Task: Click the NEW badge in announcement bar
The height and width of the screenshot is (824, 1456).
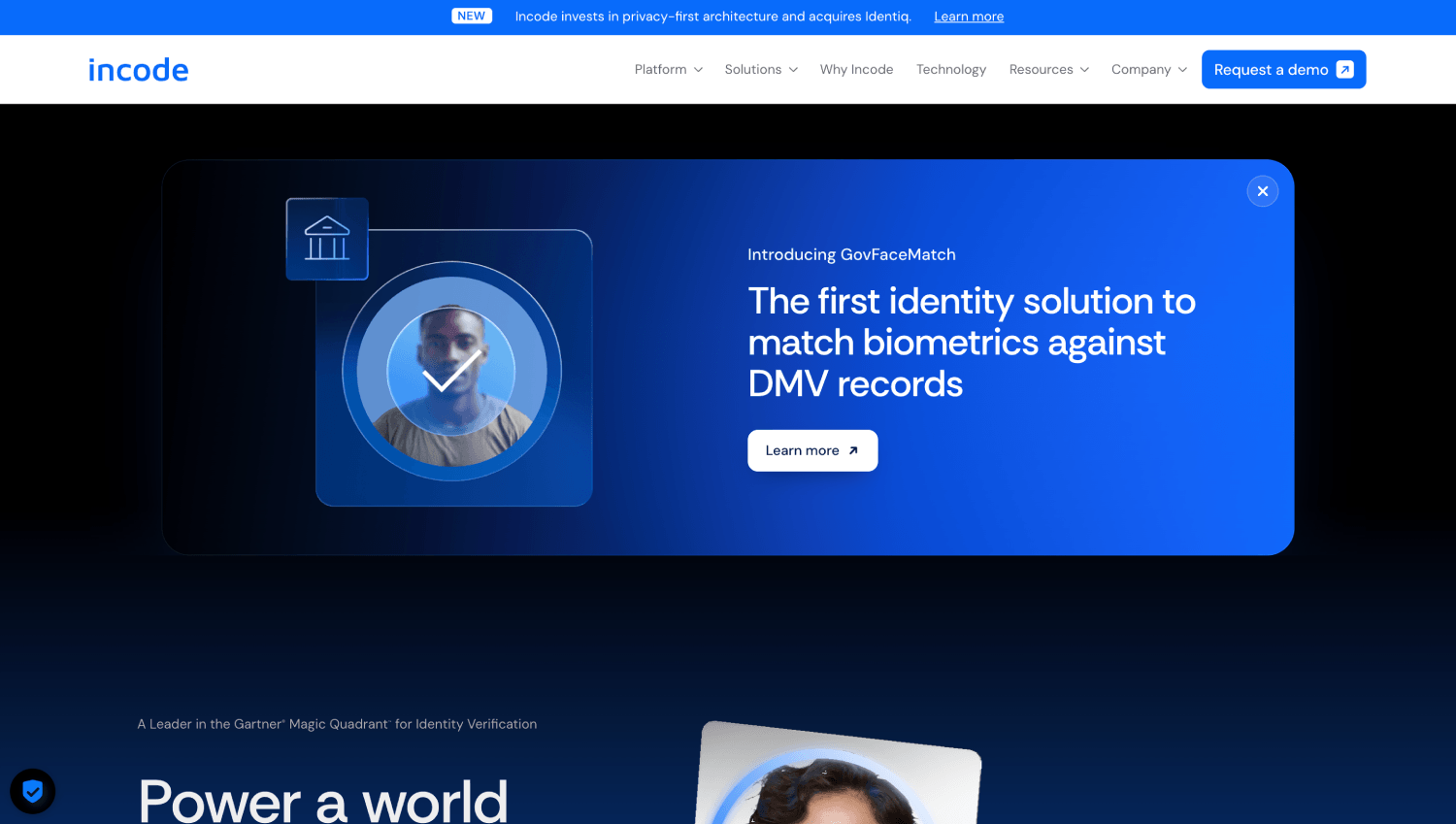Action: click(x=472, y=16)
